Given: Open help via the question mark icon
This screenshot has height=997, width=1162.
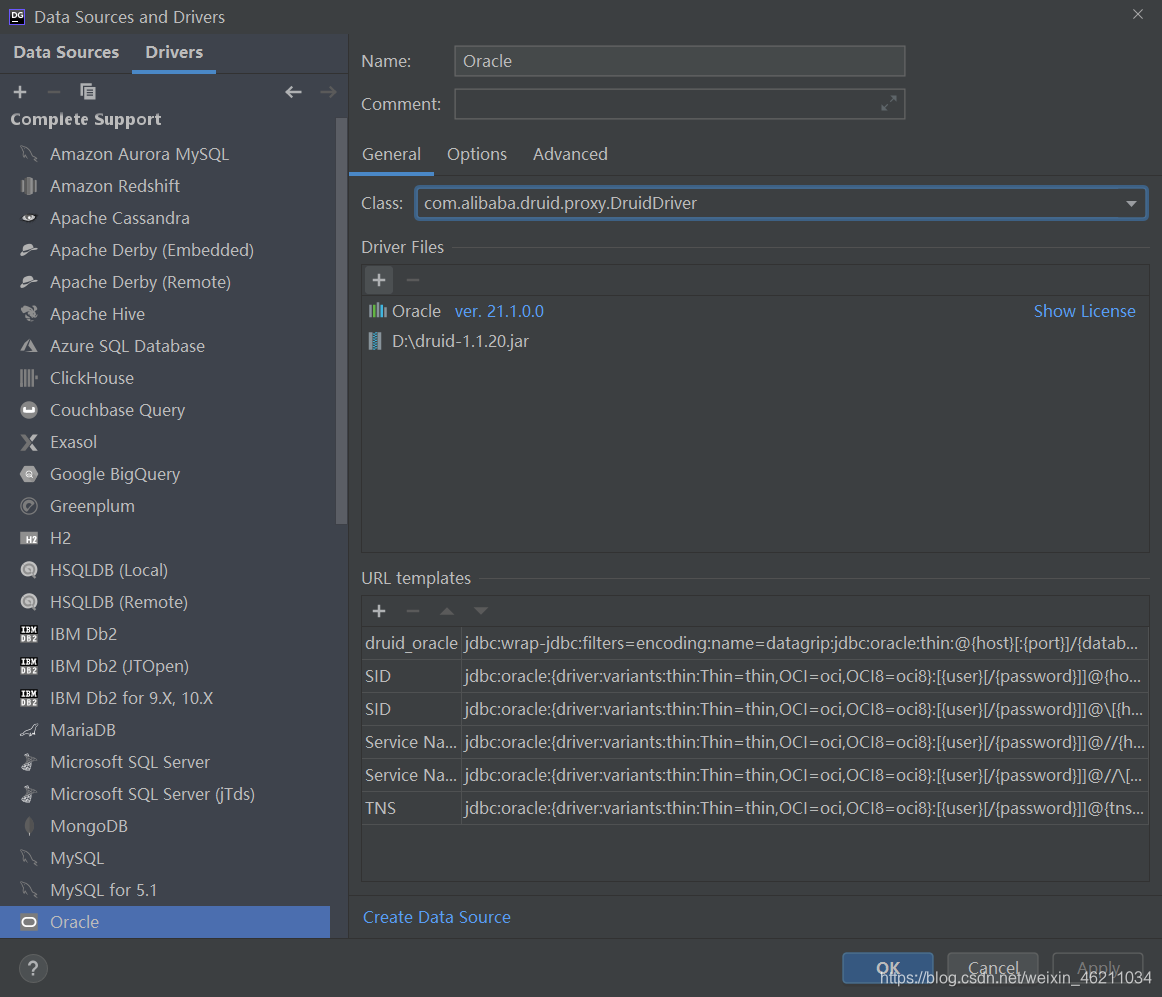Looking at the screenshot, I should [x=33, y=968].
